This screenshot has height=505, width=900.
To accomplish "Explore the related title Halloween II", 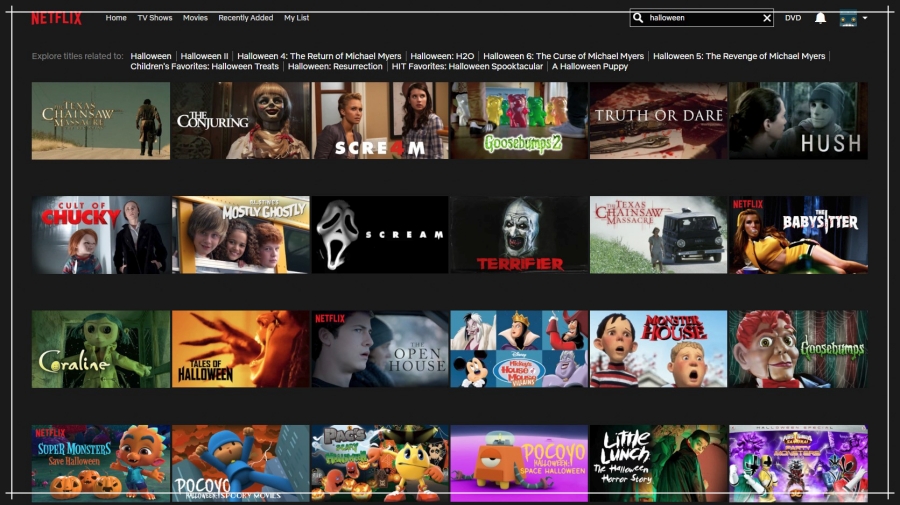I will 204,56.
